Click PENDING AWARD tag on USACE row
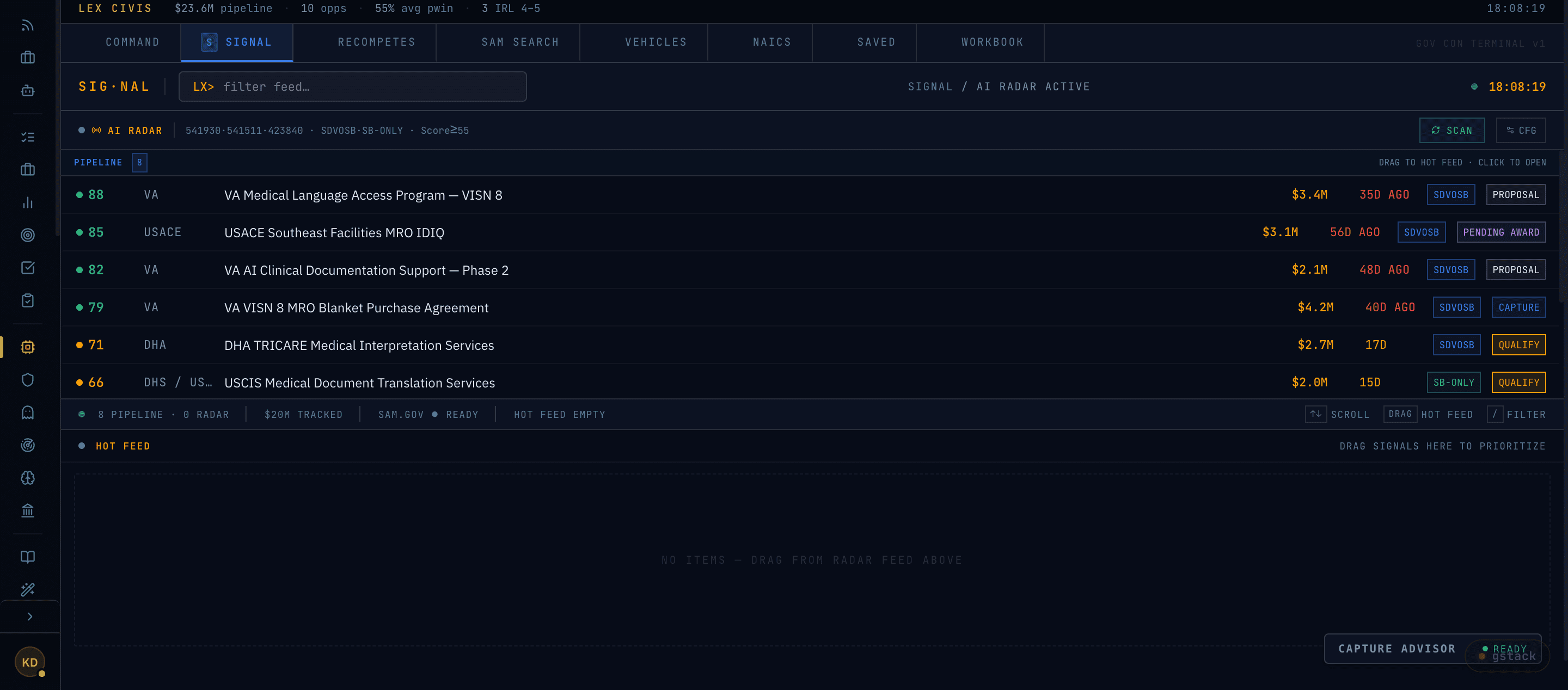The width and height of the screenshot is (1568, 690). 1501,232
